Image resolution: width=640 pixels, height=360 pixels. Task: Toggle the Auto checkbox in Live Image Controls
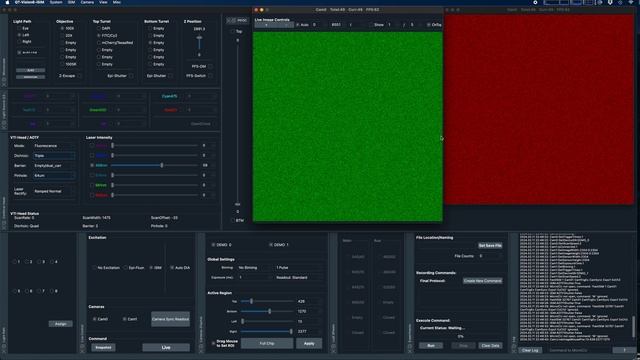coord(298,25)
